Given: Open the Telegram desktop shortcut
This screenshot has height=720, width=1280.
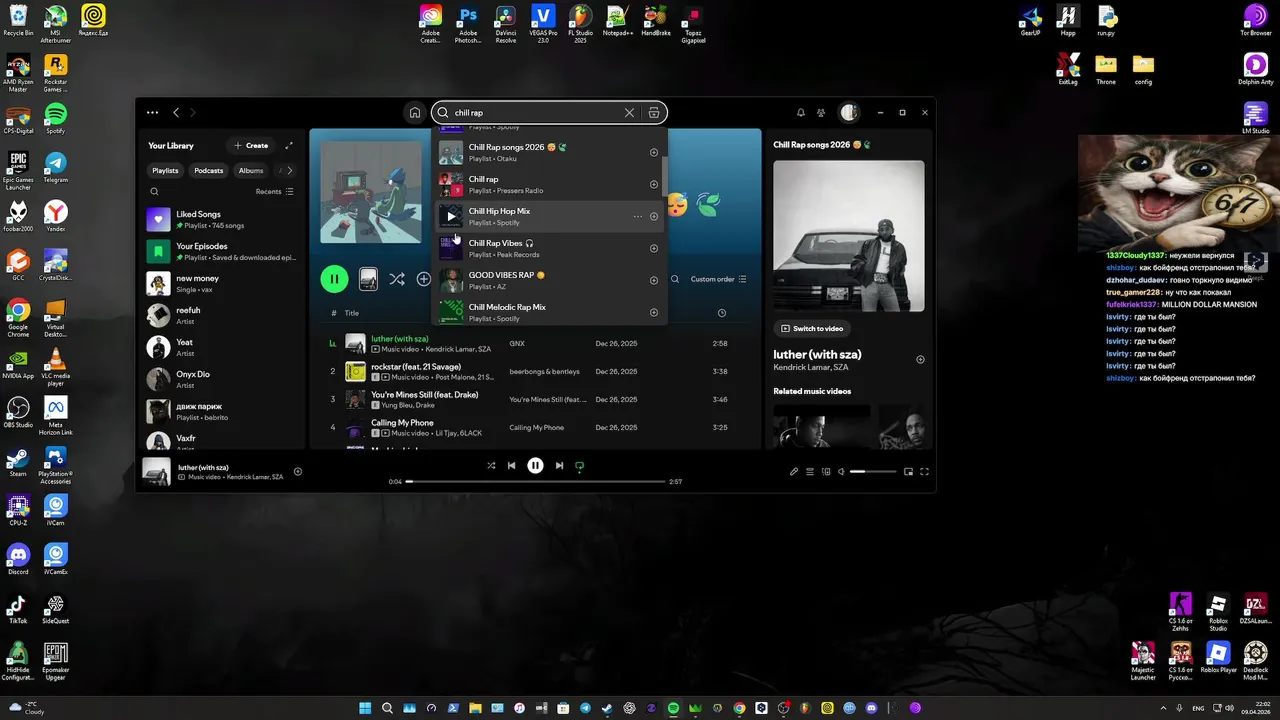Looking at the screenshot, I should point(56,167).
